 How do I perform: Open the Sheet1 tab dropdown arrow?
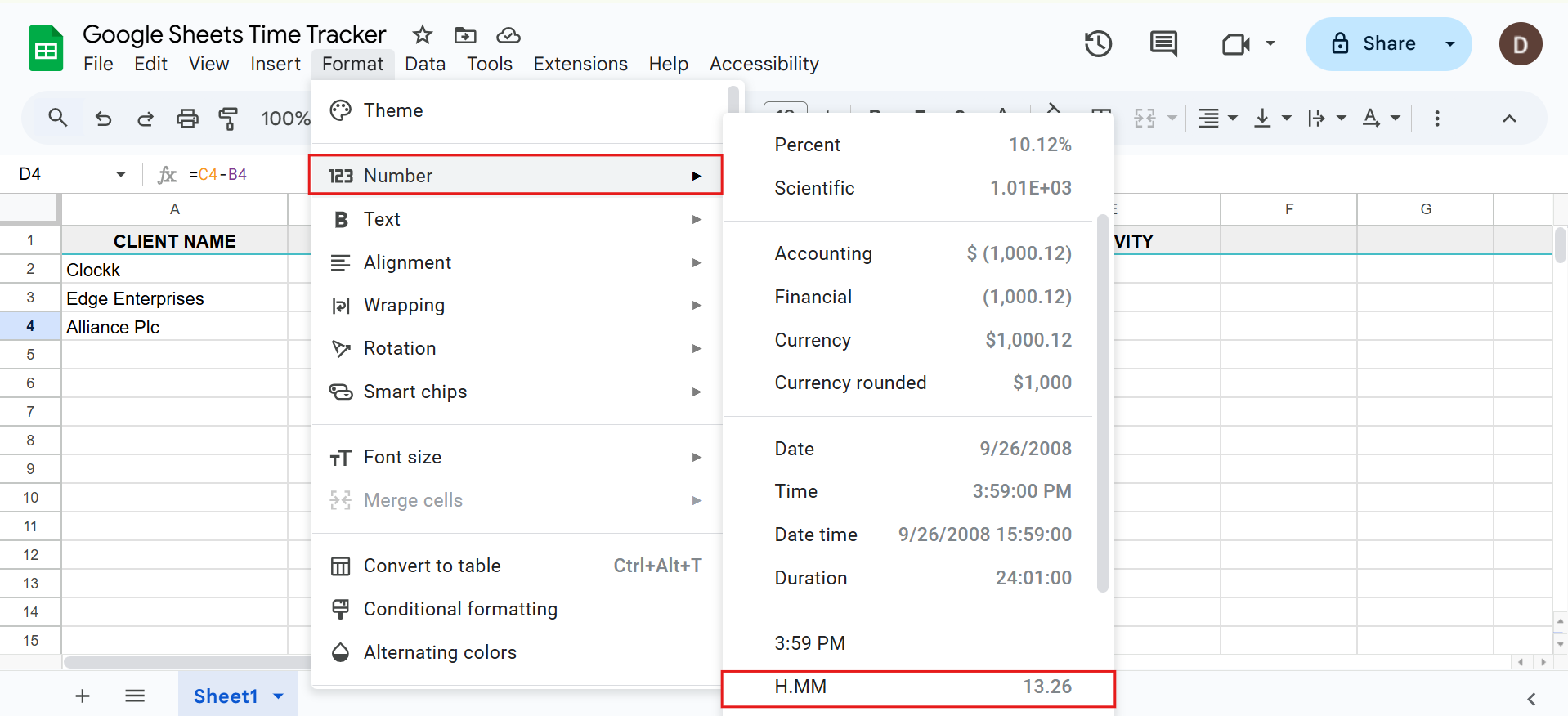point(278,696)
